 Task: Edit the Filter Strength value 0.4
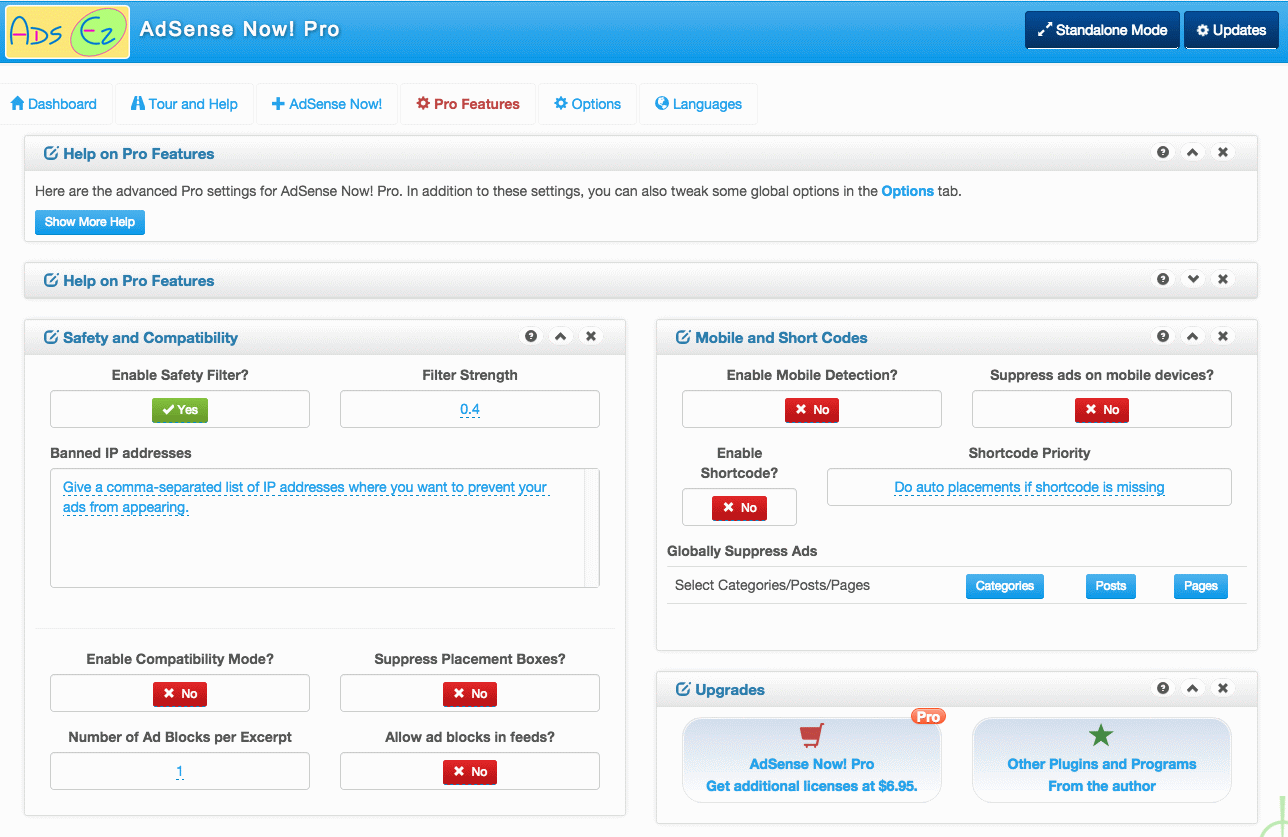(x=470, y=410)
